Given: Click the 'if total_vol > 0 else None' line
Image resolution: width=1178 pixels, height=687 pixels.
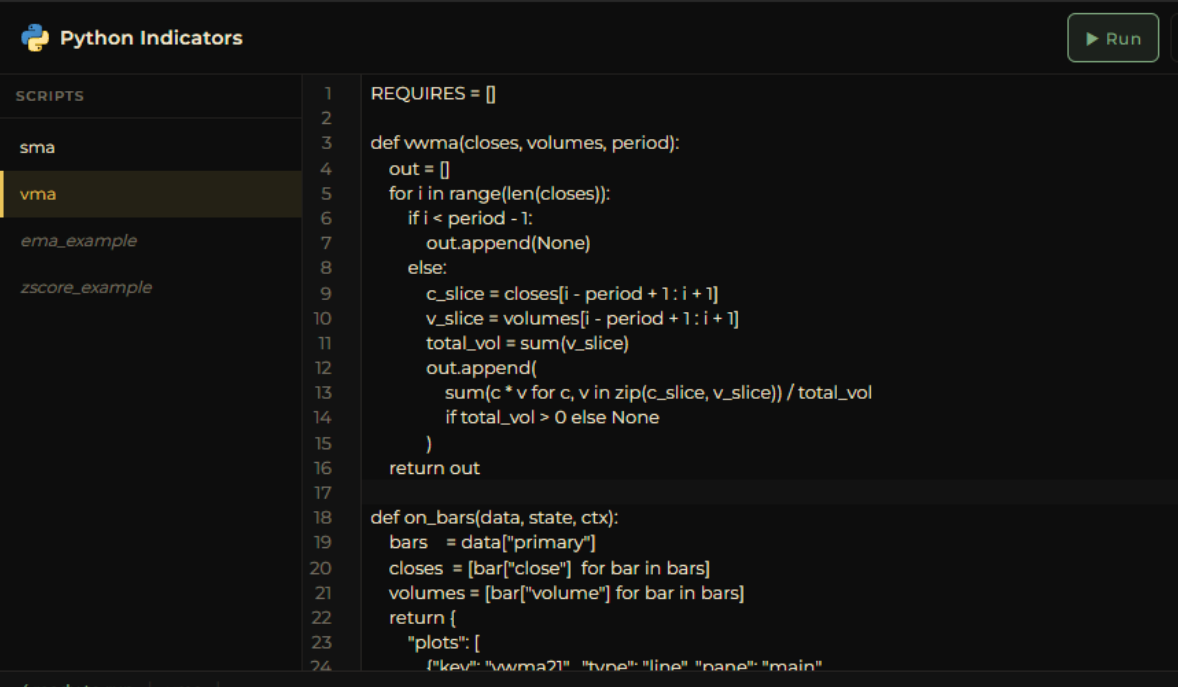Looking at the screenshot, I should click(x=552, y=417).
